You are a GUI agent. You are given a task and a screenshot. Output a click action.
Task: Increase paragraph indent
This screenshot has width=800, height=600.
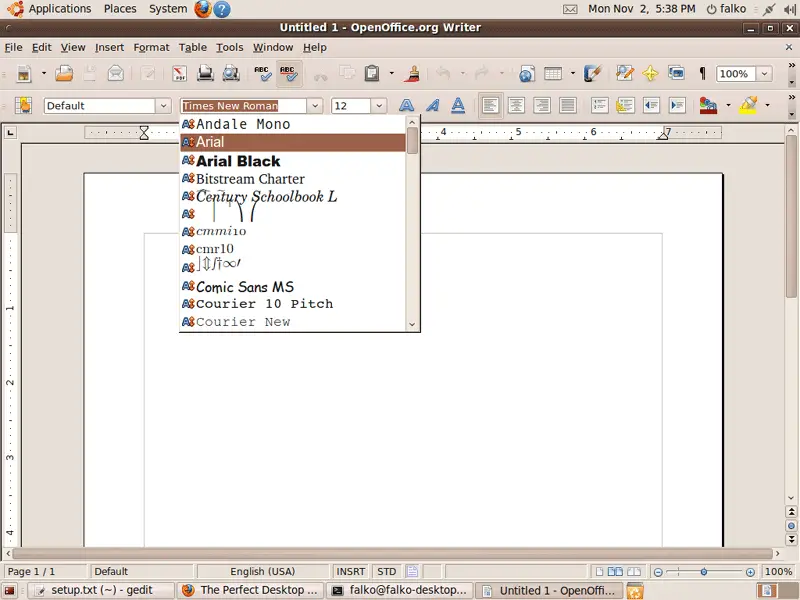[677, 106]
